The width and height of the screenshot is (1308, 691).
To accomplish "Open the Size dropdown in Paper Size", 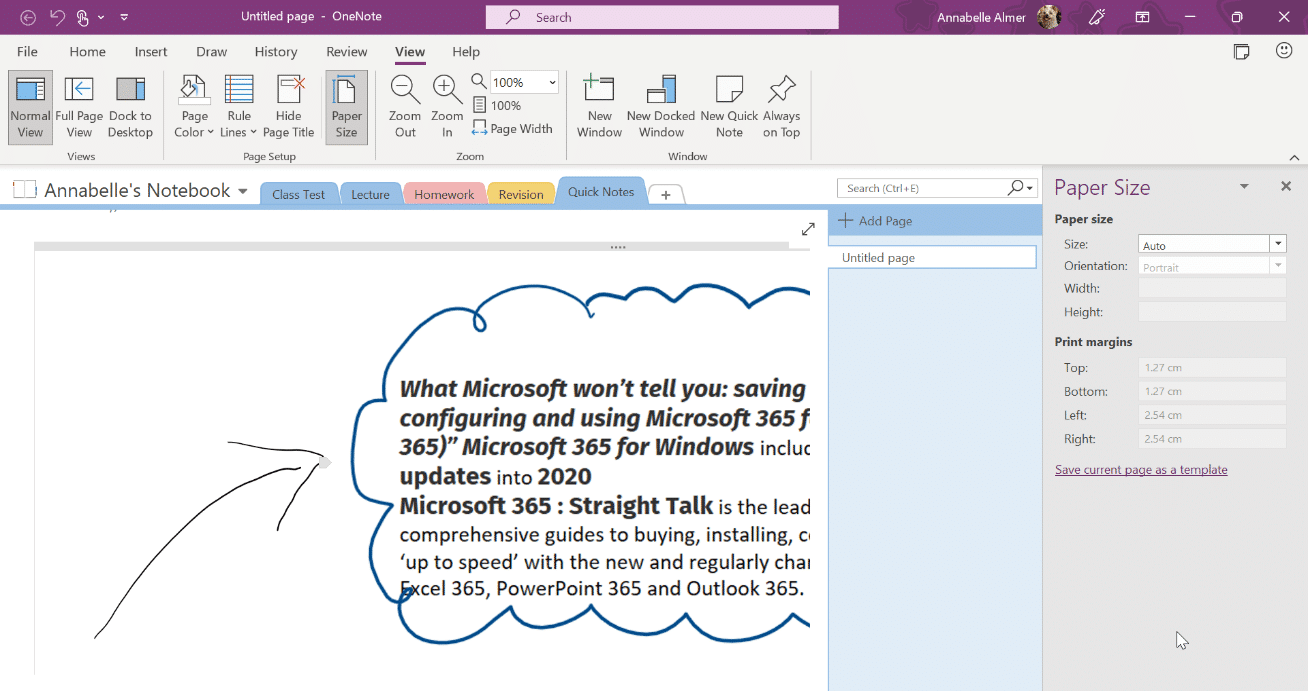I will [1277, 244].
